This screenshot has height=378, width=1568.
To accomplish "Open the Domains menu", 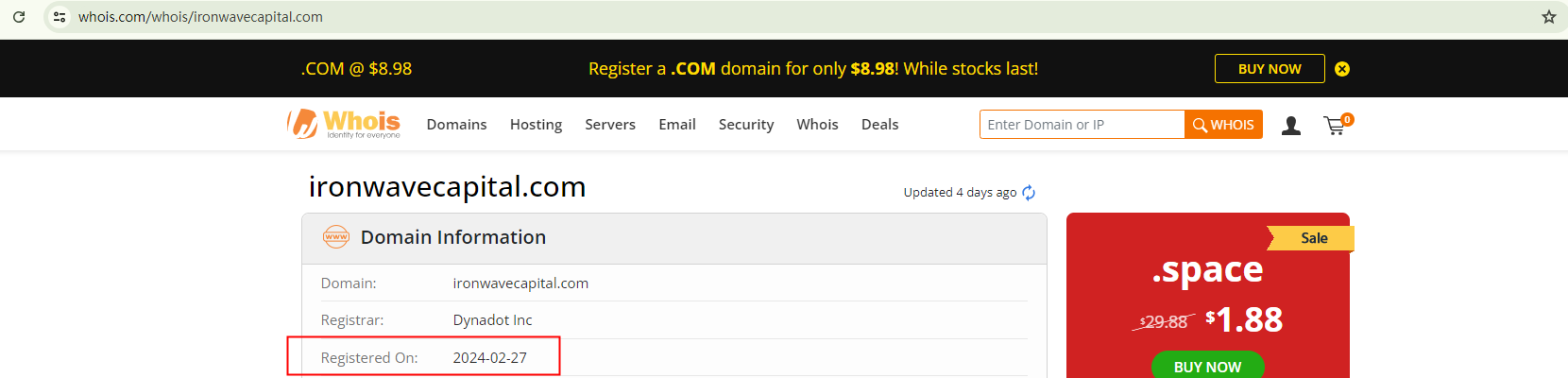I will pyautogui.click(x=456, y=125).
